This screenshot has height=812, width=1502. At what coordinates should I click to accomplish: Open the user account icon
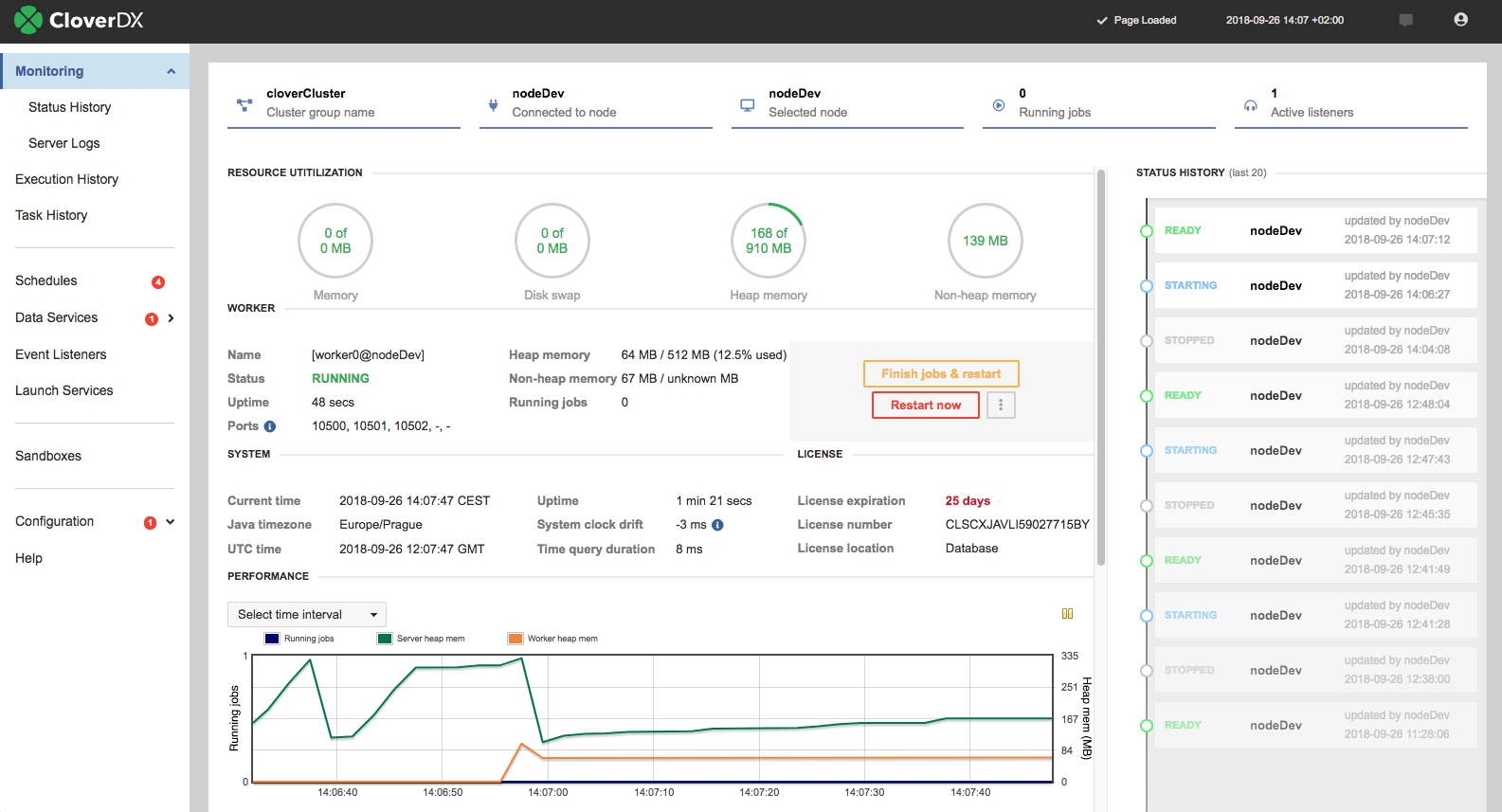tap(1461, 20)
